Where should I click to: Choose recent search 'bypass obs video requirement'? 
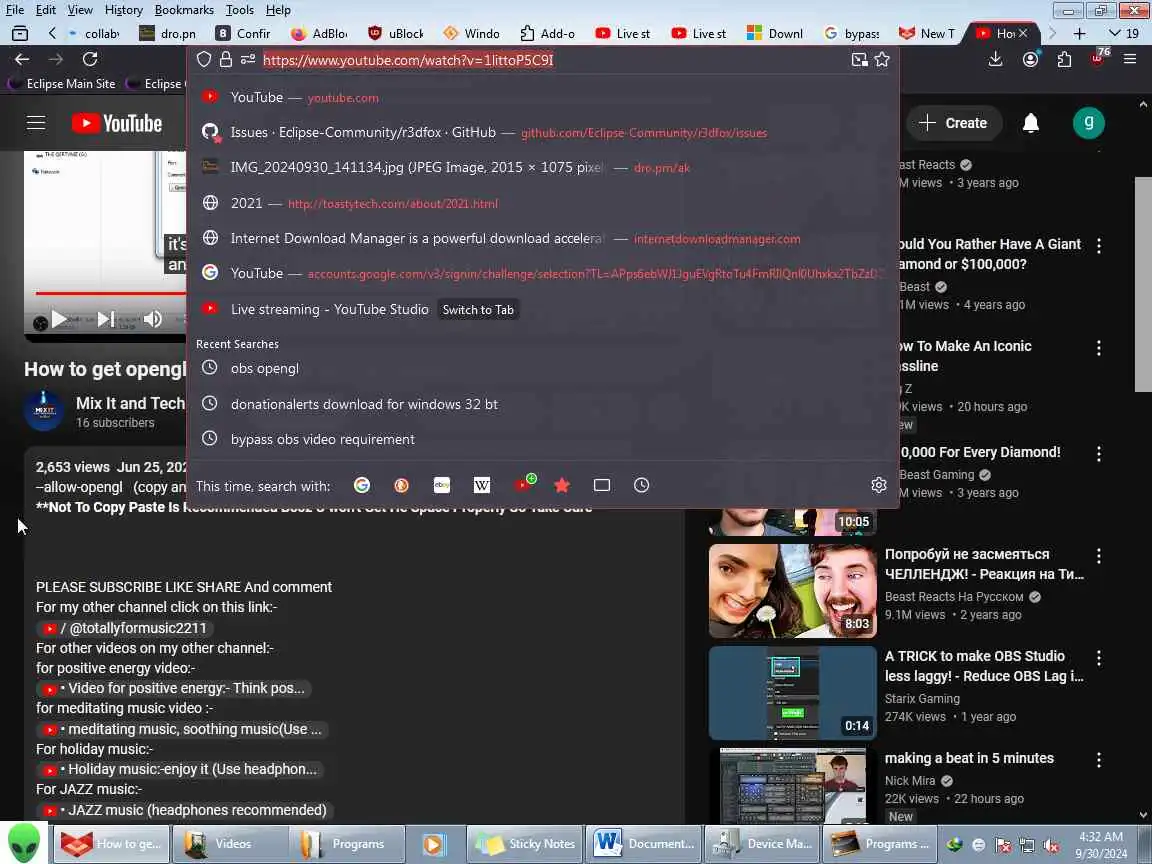[542, 439]
